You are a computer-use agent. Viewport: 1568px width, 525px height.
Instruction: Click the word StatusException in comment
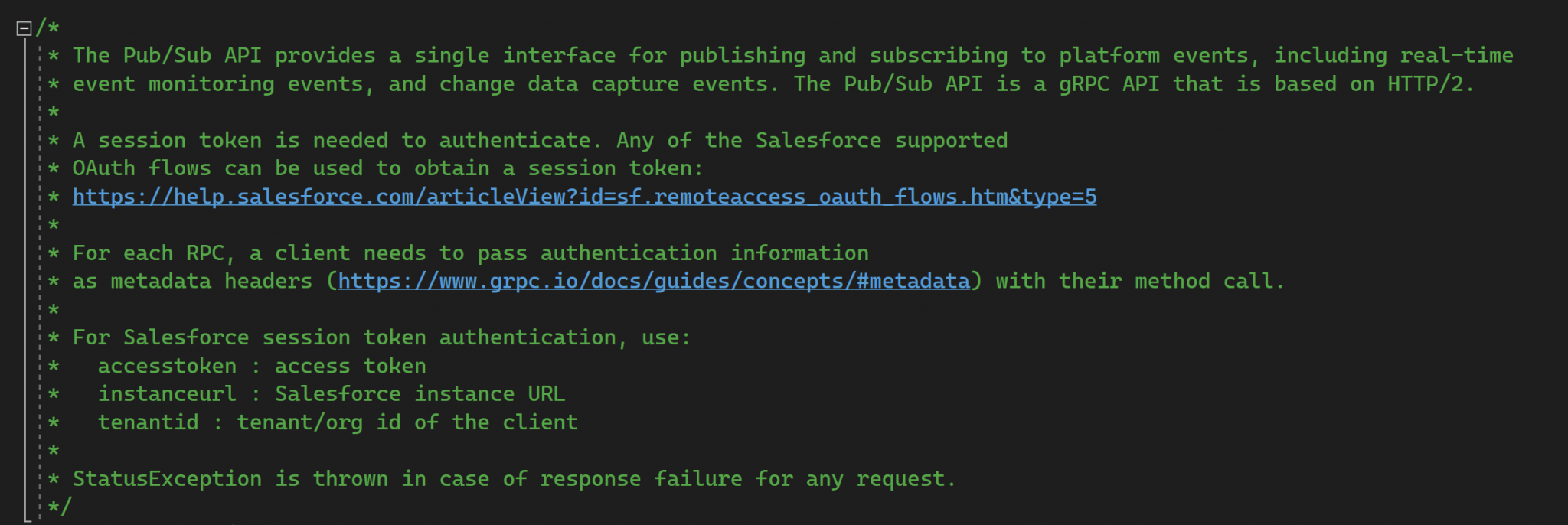coord(167,479)
